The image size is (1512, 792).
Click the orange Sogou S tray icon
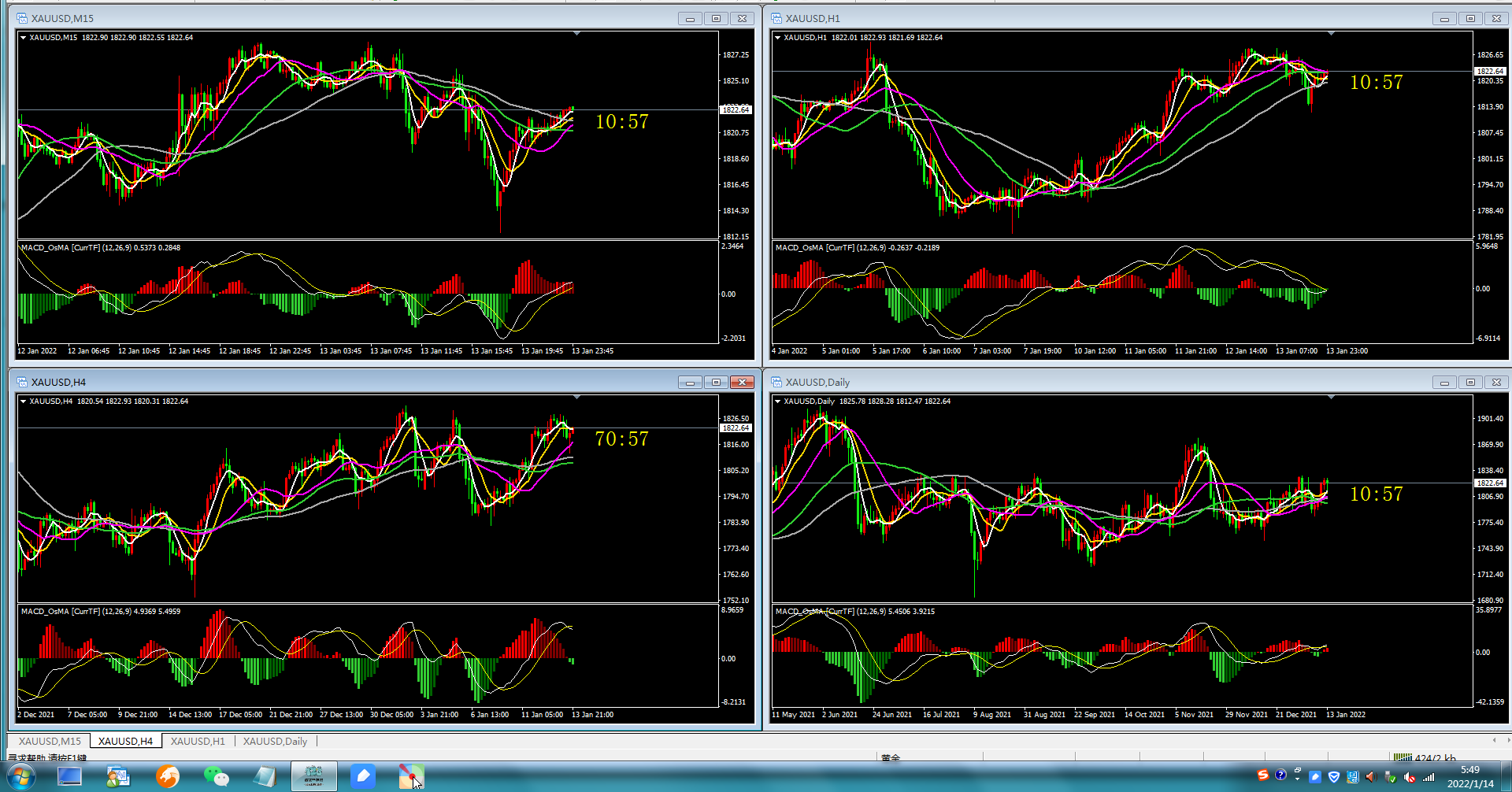(1263, 775)
